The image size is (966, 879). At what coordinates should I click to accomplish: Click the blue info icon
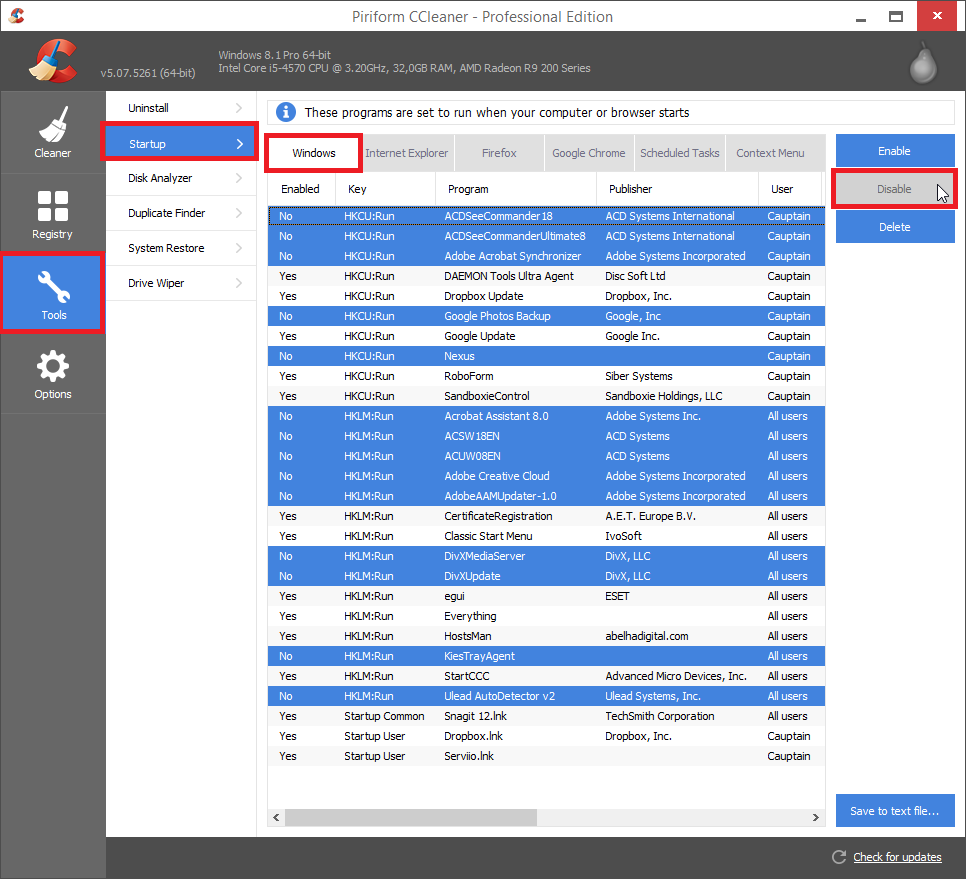tap(285, 112)
